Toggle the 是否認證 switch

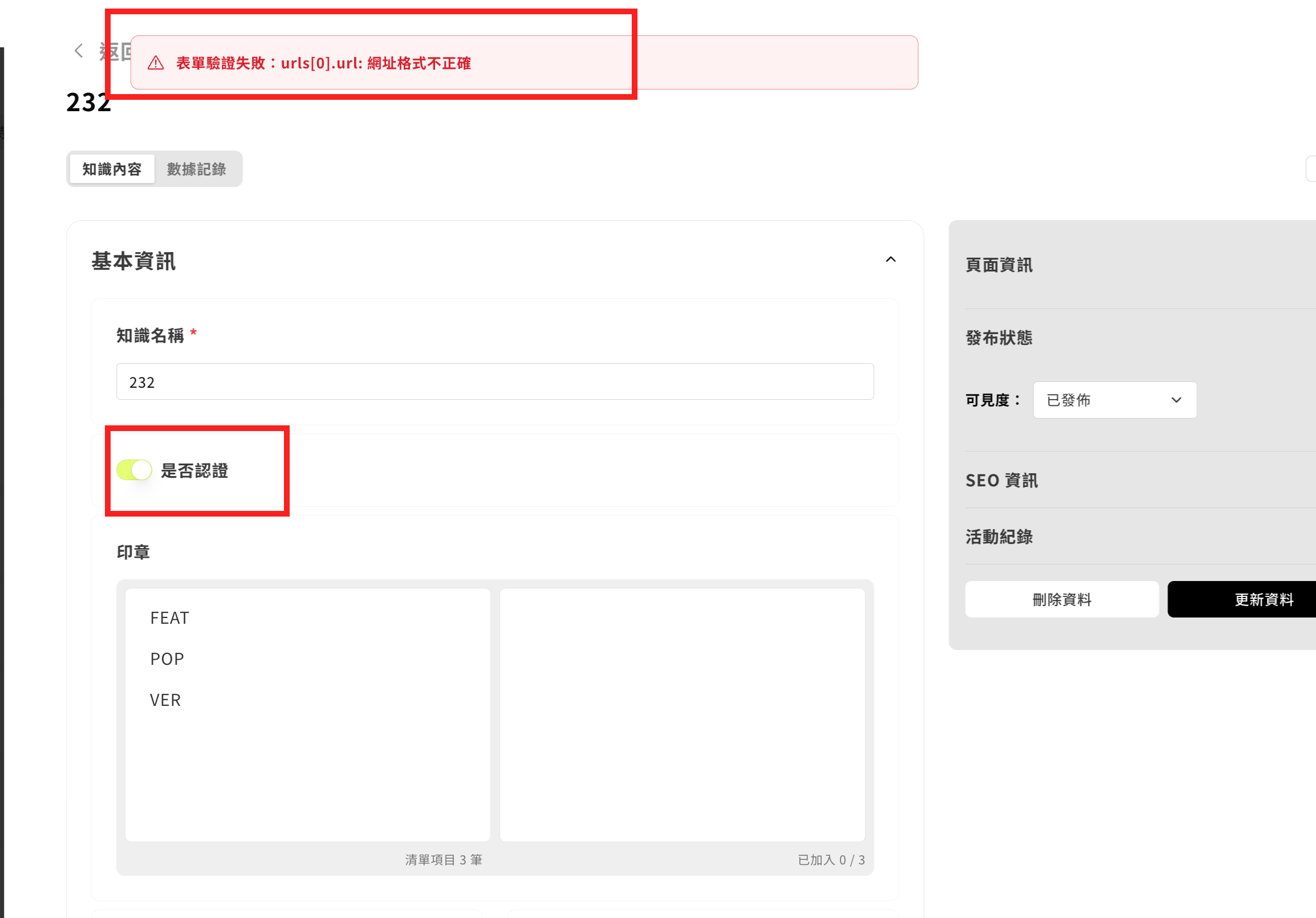(x=134, y=470)
